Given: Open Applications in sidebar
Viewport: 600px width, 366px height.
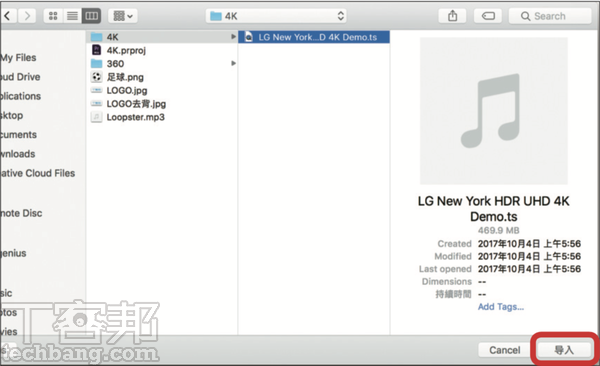Looking at the screenshot, I should 20,96.
